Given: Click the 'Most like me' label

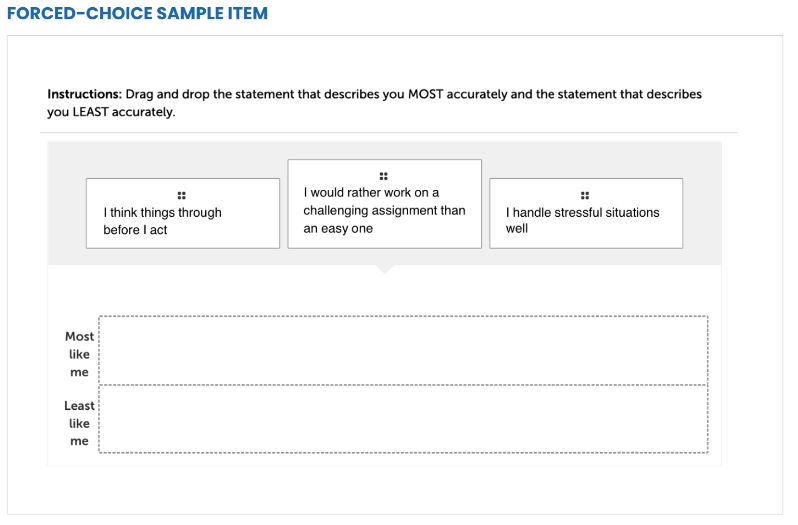Looking at the screenshot, I should pyautogui.click(x=79, y=354).
